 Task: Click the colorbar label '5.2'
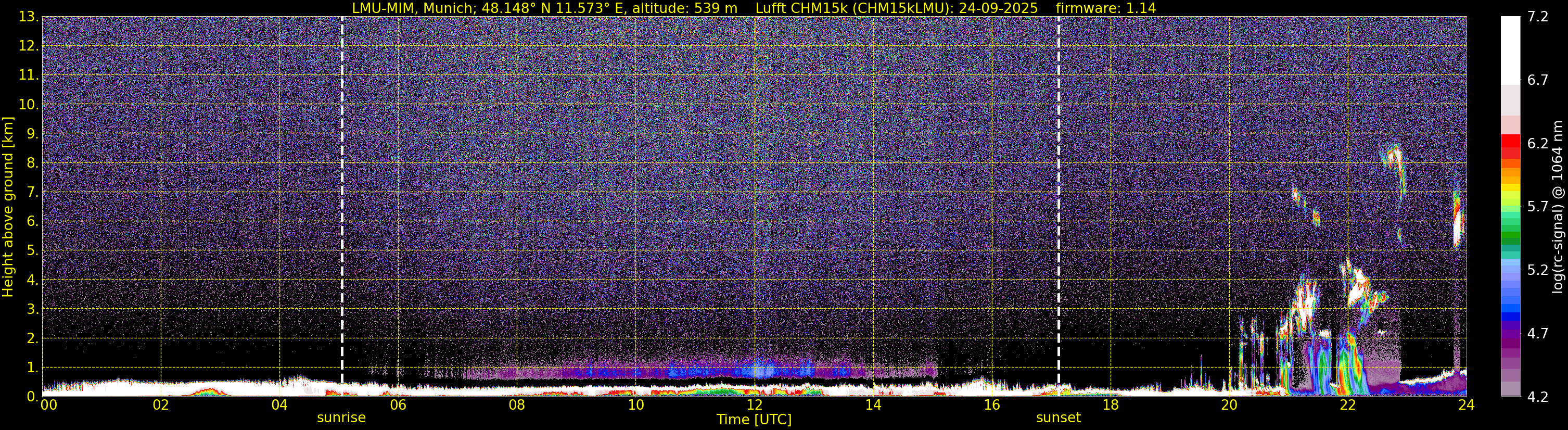click(x=1538, y=270)
